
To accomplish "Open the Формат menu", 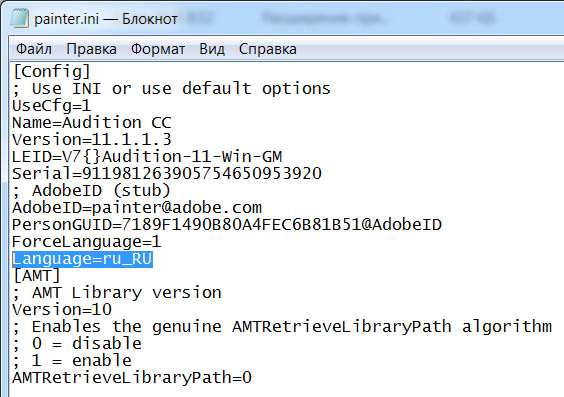I will point(158,49).
